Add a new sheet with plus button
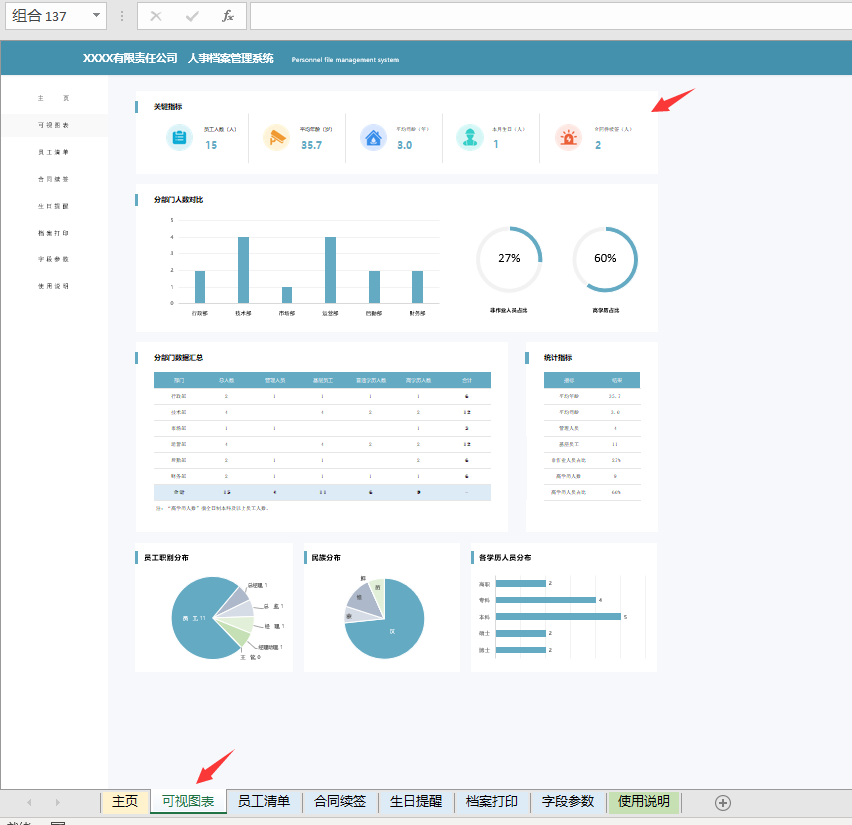 pyautogui.click(x=723, y=803)
